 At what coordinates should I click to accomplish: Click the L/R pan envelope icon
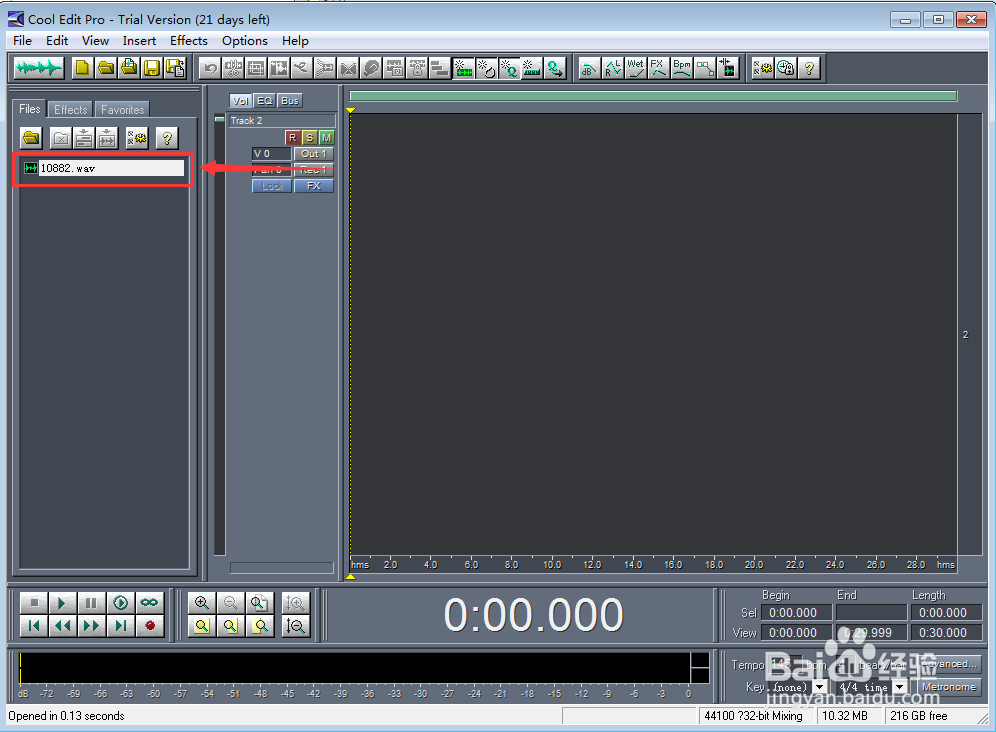coord(612,68)
